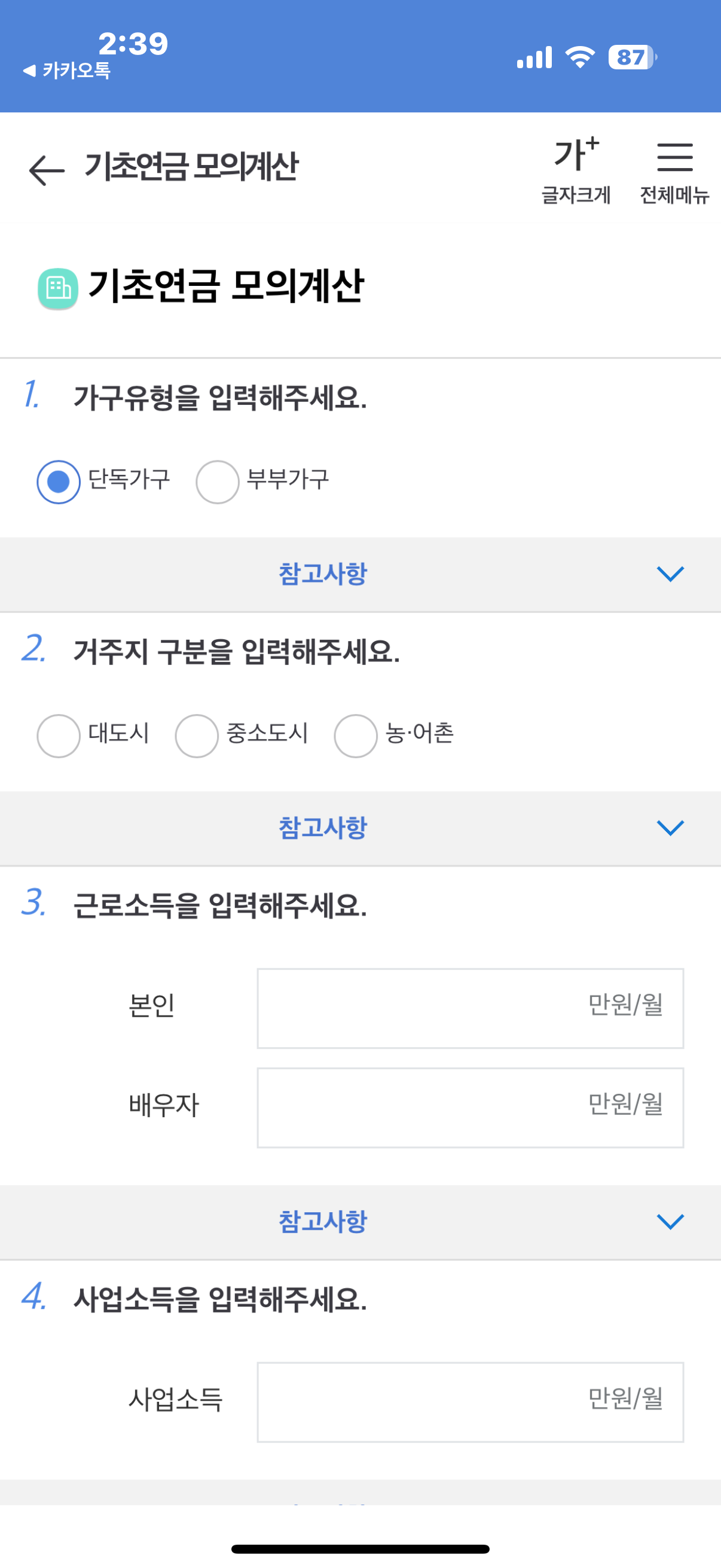This screenshot has width=721, height=1568.
Task: Expand 참고사항 under earned income question
Action: tap(360, 1222)
